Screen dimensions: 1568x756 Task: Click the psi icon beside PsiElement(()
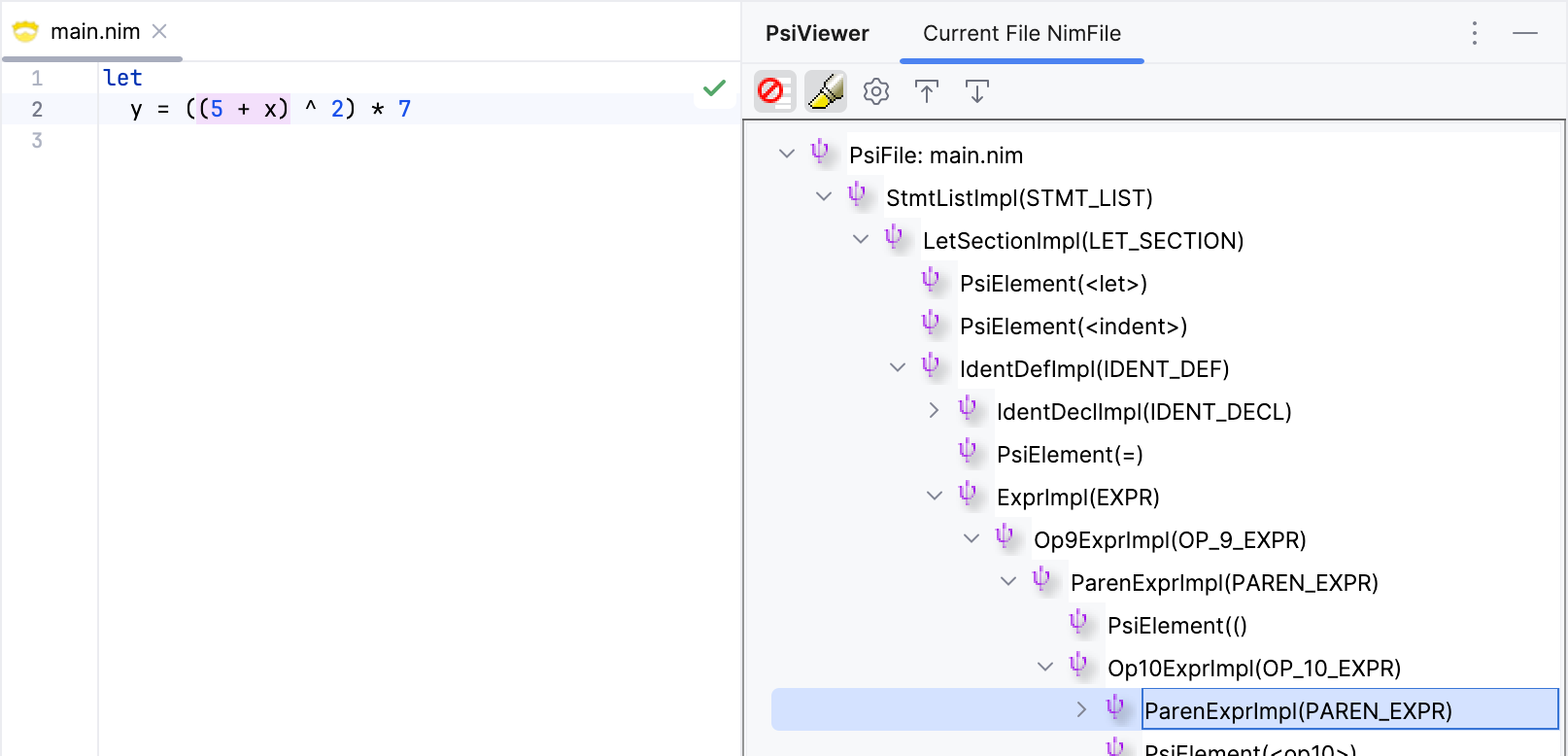pyautogui.click(x=1078, y=622)
